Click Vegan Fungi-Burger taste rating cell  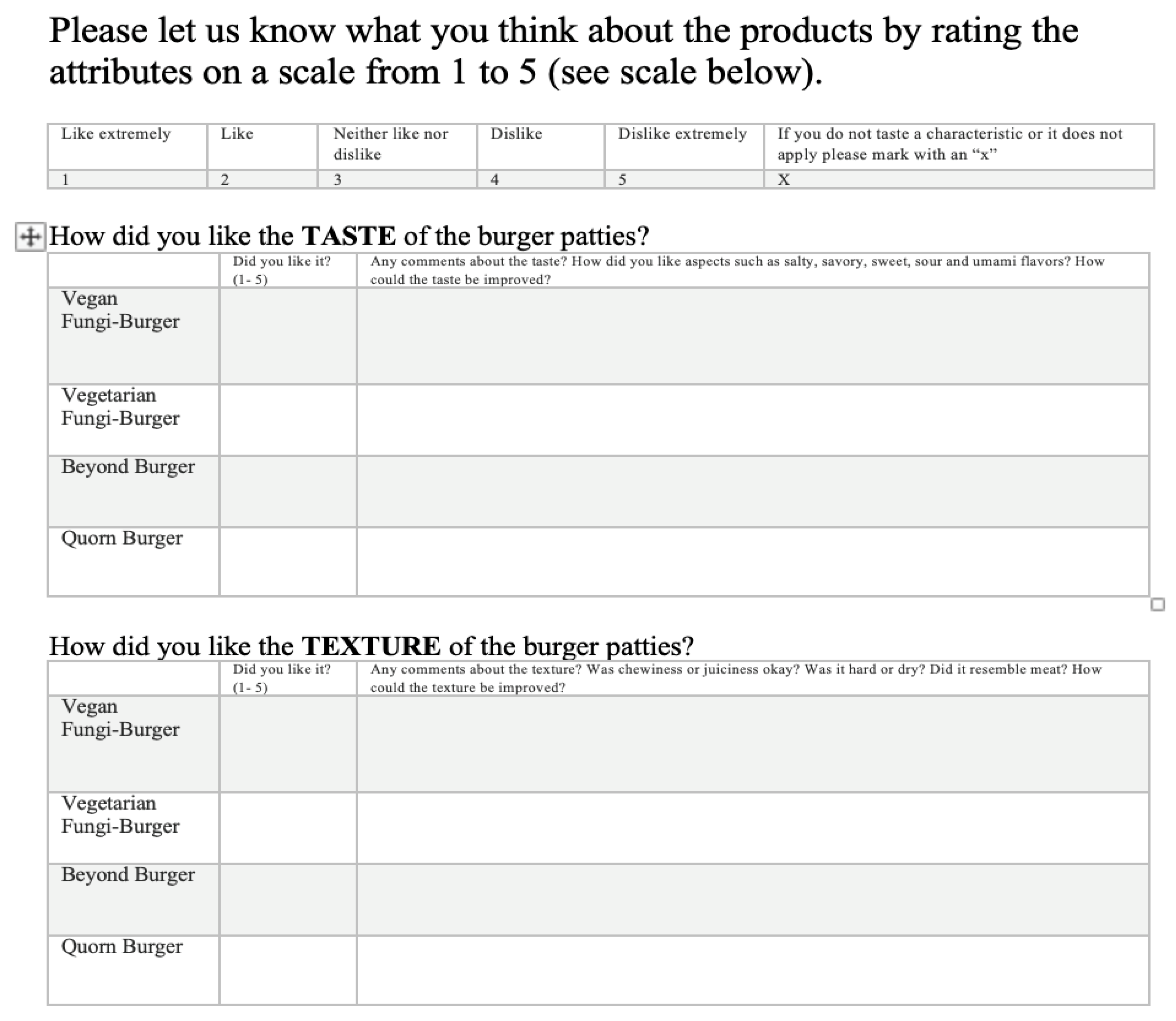coord(288,336)
